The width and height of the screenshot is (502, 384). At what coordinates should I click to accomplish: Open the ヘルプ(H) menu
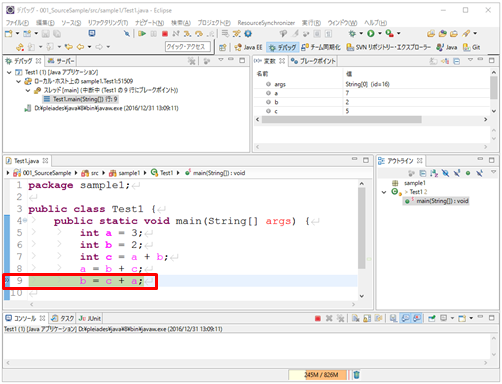(375, 23)
